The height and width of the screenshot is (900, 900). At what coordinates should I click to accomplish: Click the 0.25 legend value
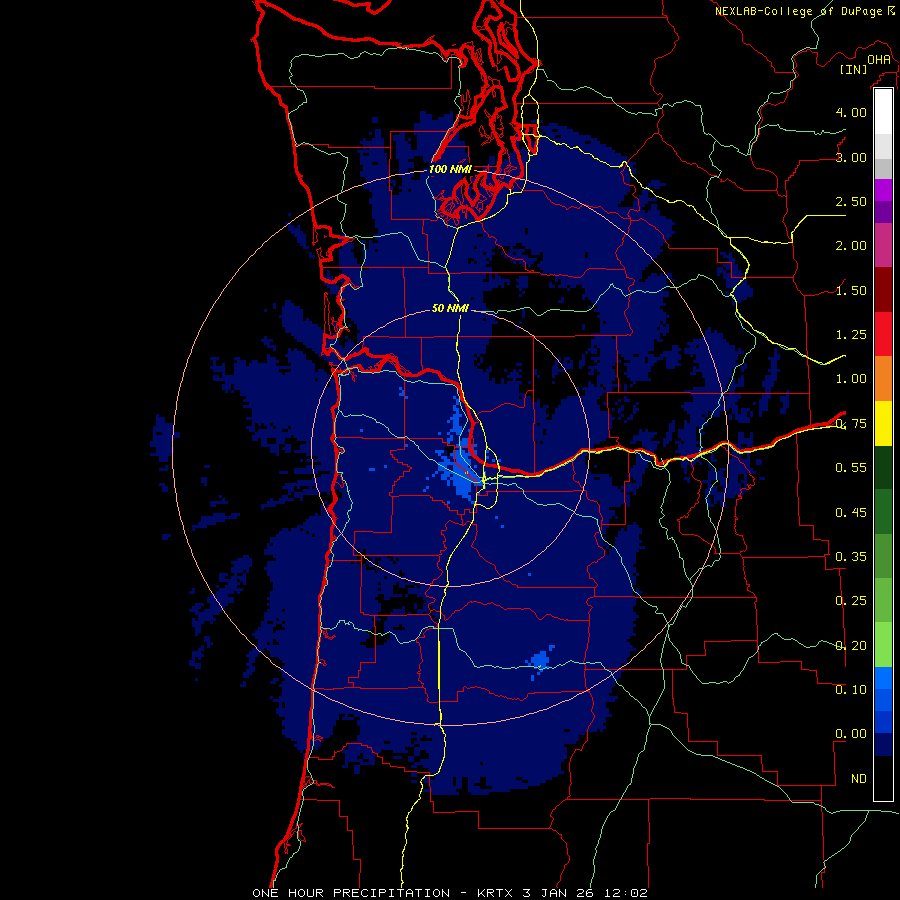851,601
